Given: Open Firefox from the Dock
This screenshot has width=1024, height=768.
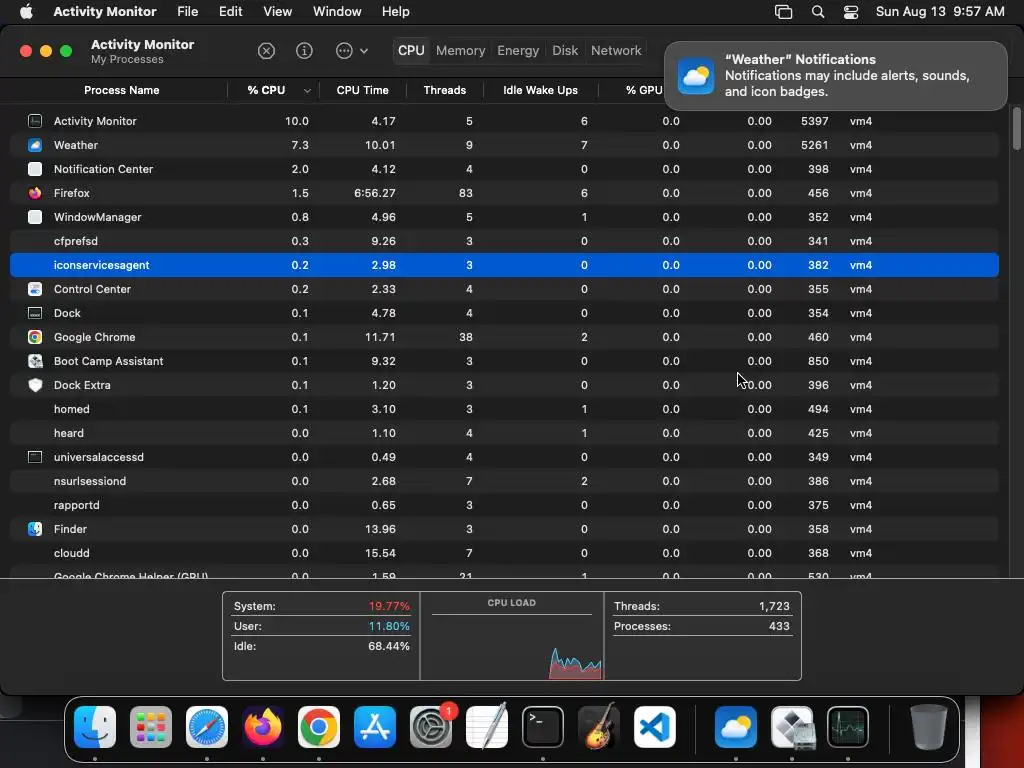Looking at the screenshot, I should [263, 727].
